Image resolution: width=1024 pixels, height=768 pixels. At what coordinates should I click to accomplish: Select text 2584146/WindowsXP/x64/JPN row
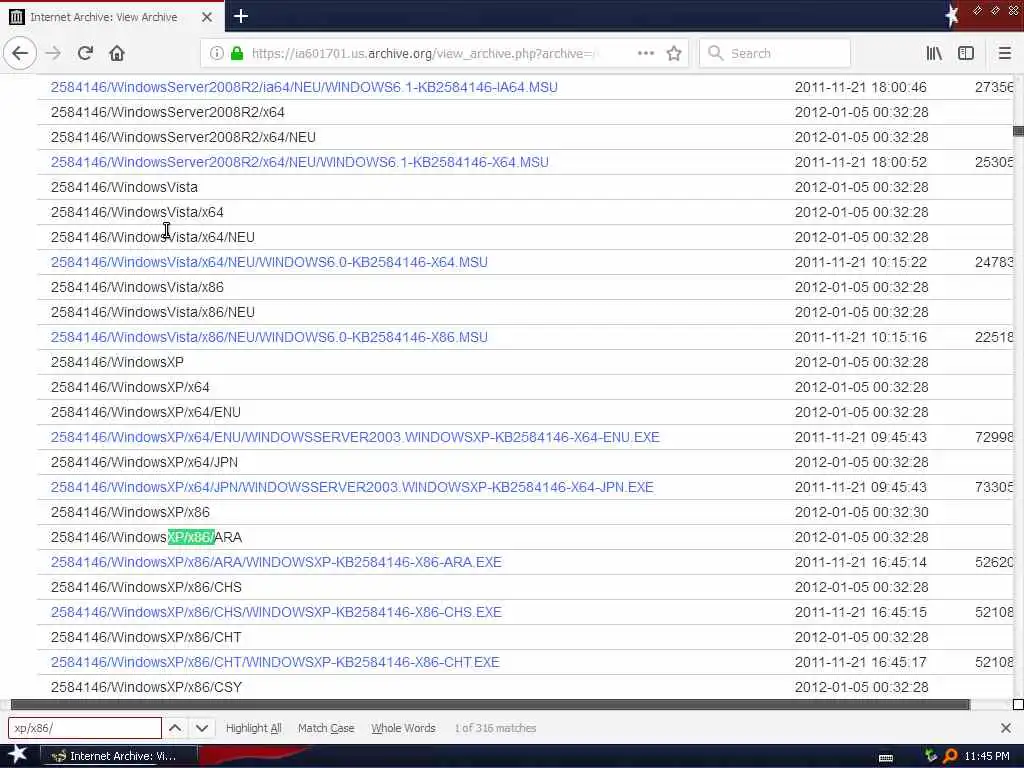point(144,462)
